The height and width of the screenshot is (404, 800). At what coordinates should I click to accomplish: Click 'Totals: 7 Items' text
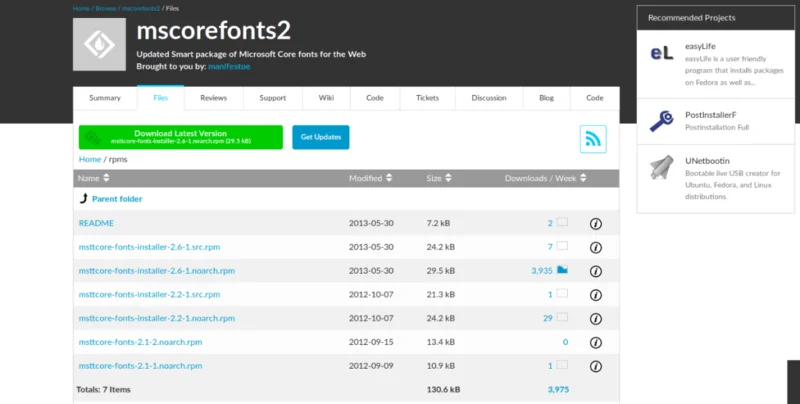(x=104, y=389)
